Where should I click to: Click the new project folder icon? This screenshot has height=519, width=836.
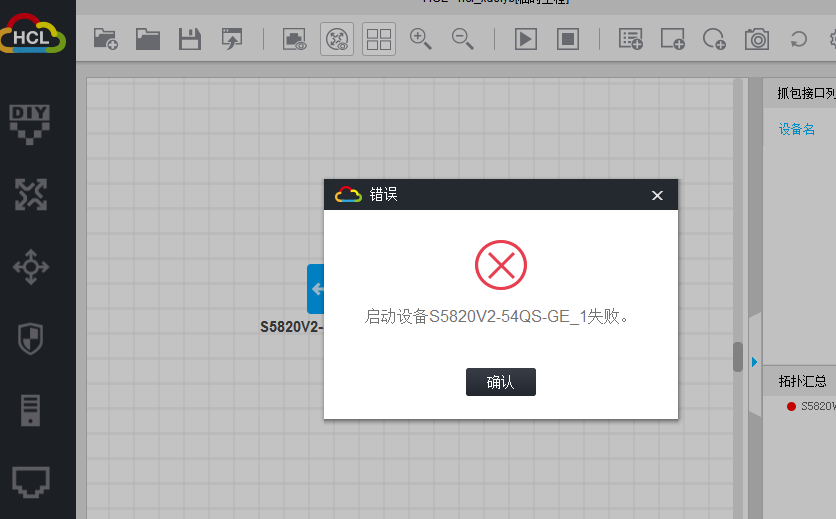coord(106,39)
